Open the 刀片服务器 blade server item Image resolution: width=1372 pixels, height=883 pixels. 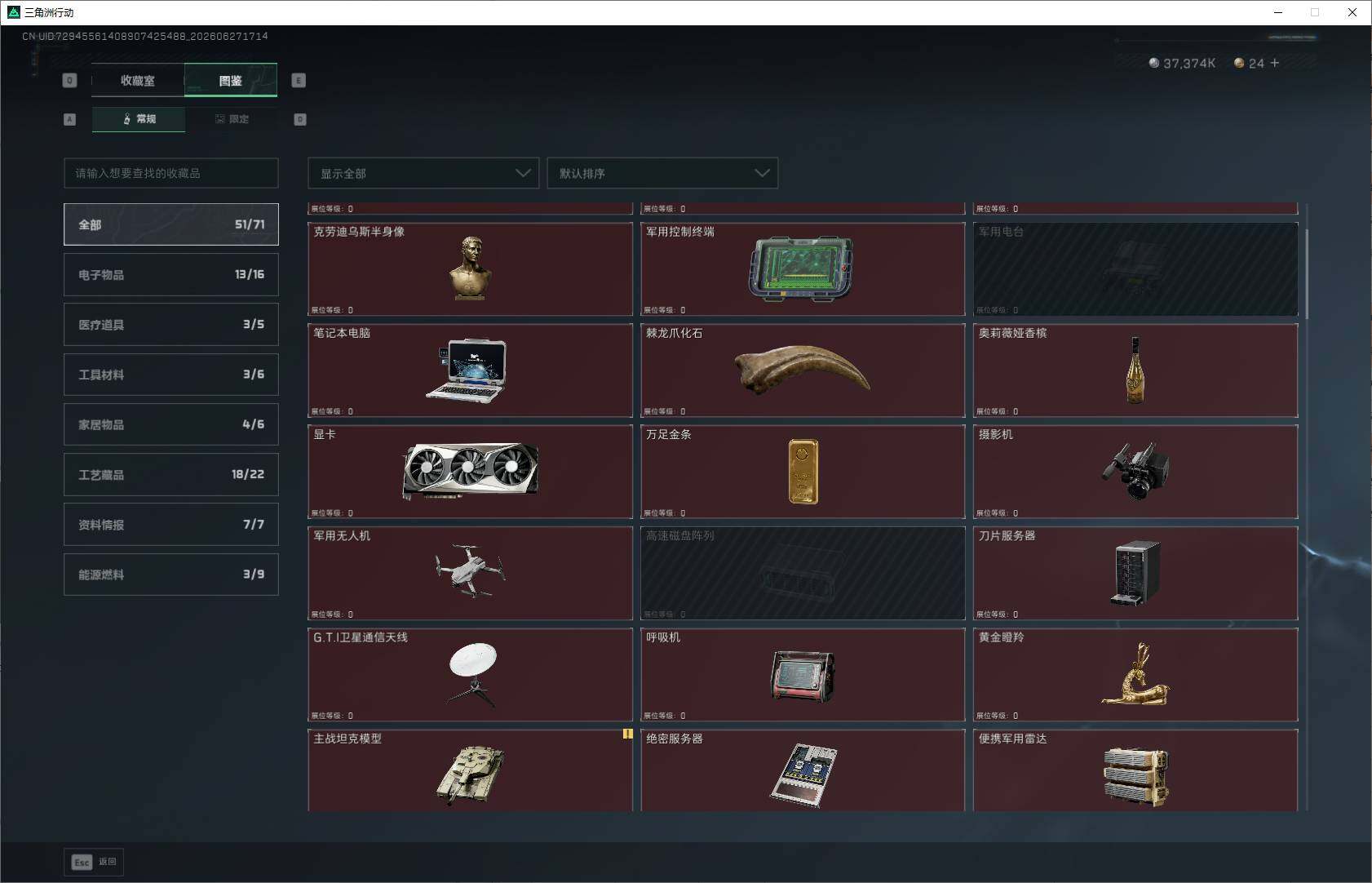click(x=1135, y=573)
